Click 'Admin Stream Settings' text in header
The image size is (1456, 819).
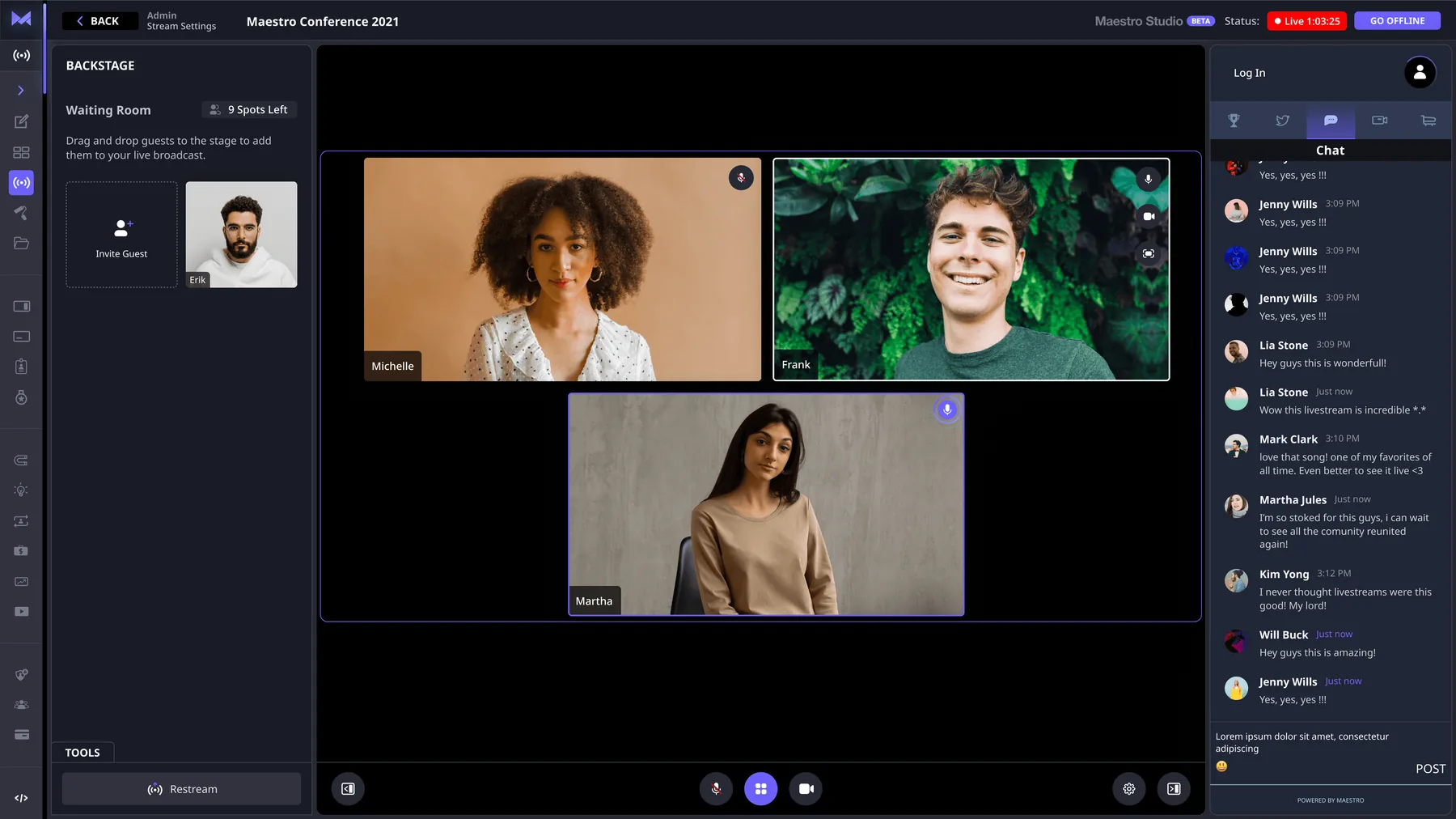coord(181,21)
